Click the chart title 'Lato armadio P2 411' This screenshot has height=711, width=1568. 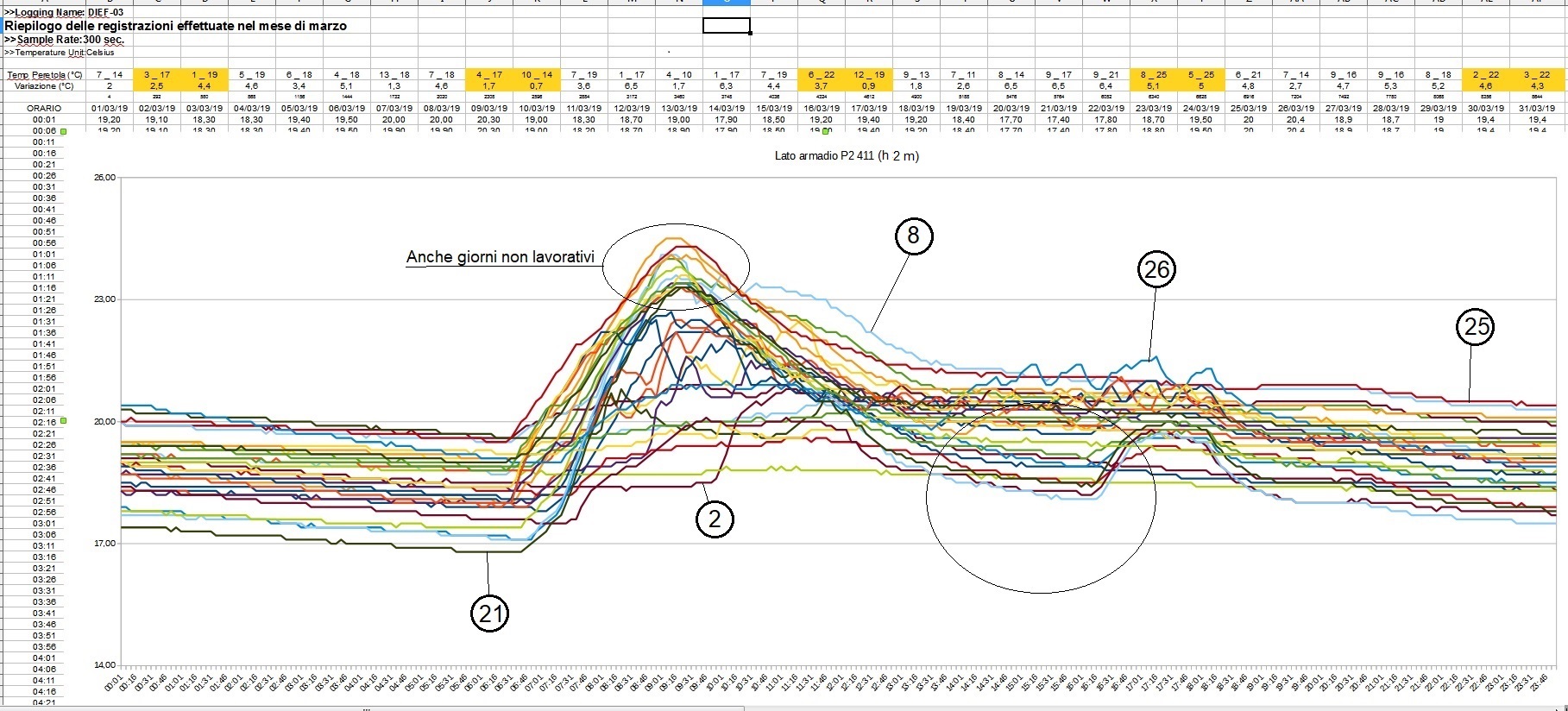pos(846,156)
